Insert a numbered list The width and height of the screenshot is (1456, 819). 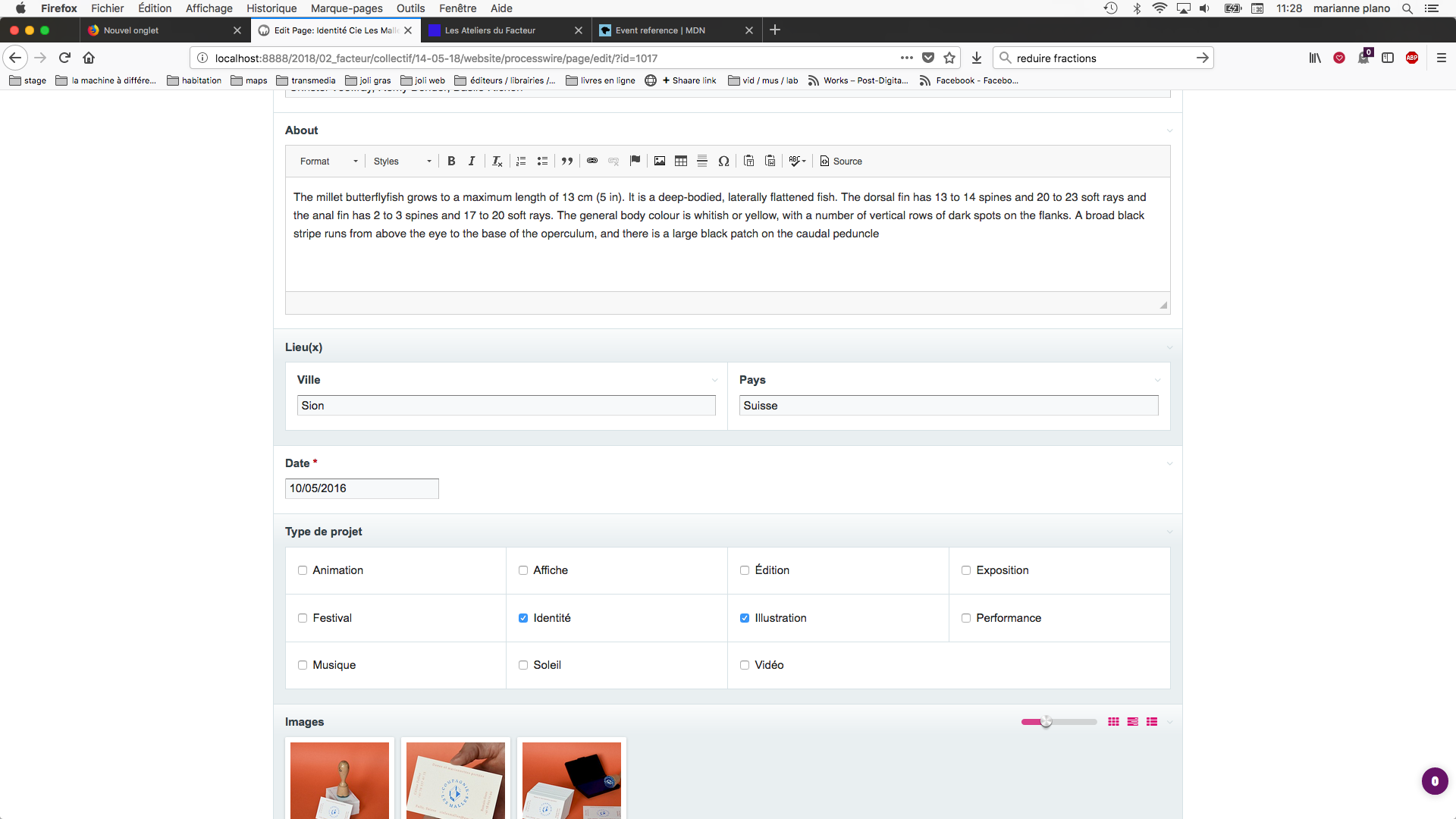[x=521, y=161]
